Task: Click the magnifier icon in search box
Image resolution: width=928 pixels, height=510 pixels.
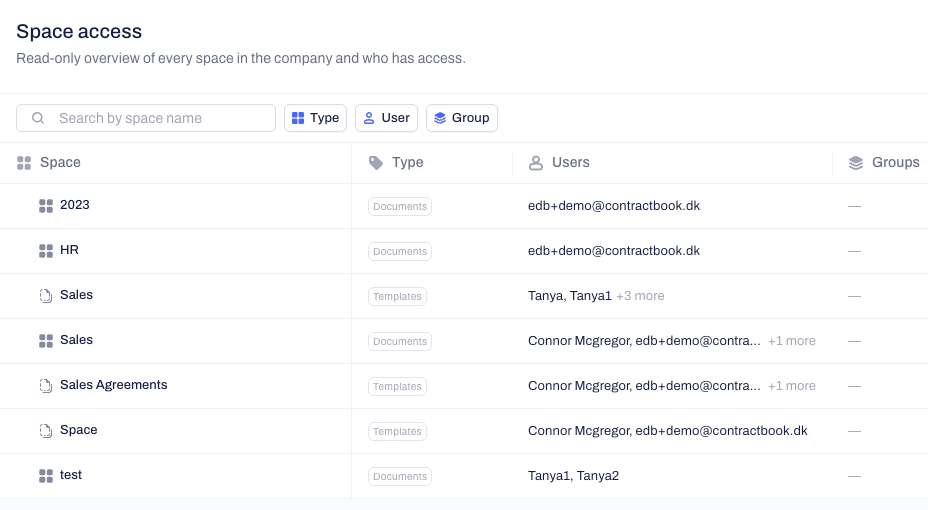Action: [38, 118]
